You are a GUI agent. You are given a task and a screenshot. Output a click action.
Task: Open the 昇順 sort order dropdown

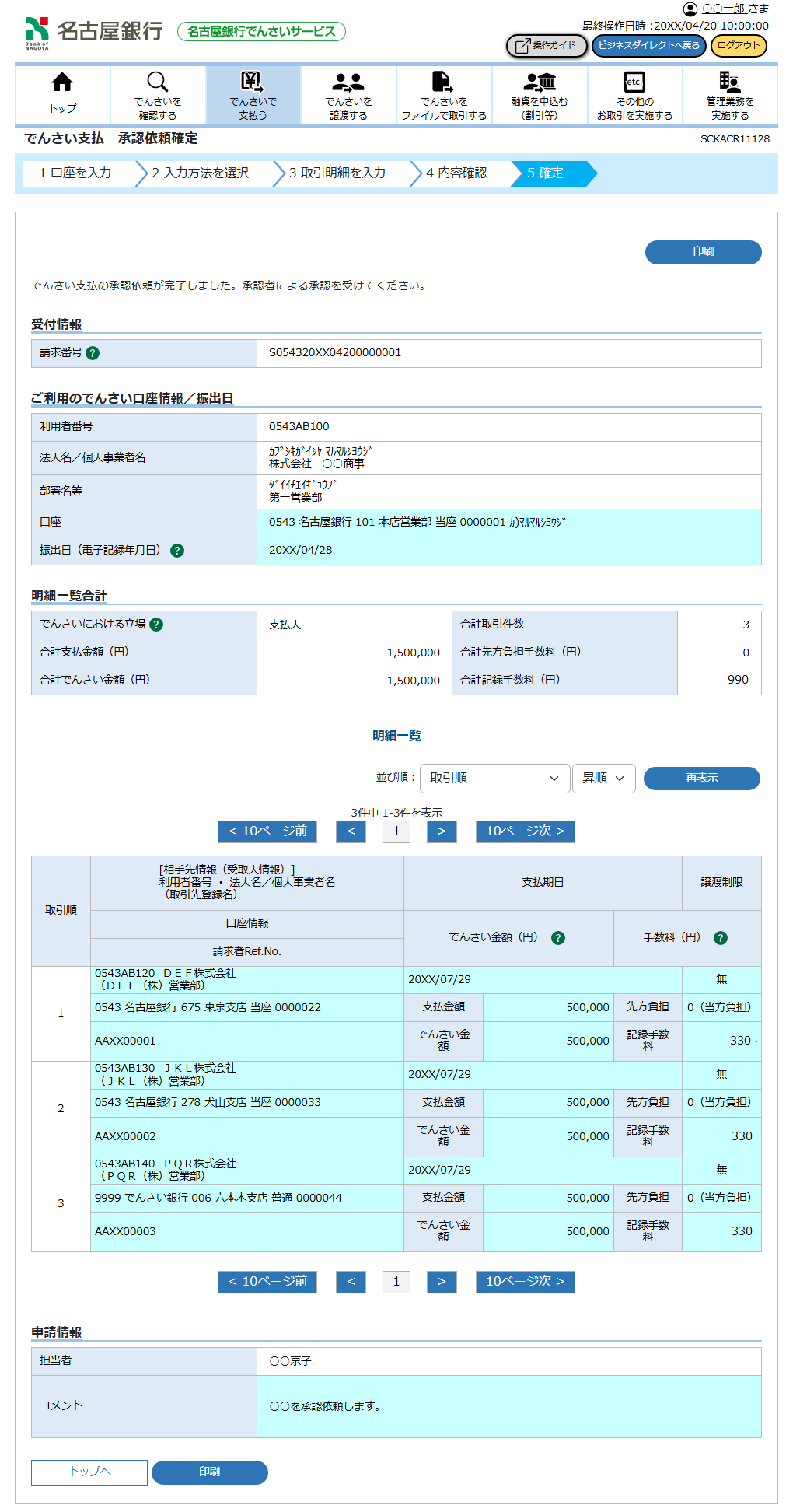point(603,779)
